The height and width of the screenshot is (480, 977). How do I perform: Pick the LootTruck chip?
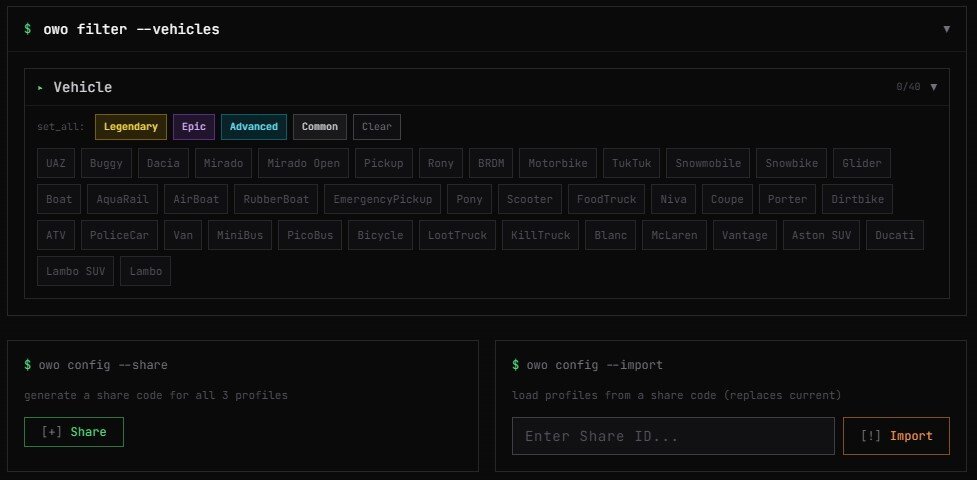coord(457,235)
